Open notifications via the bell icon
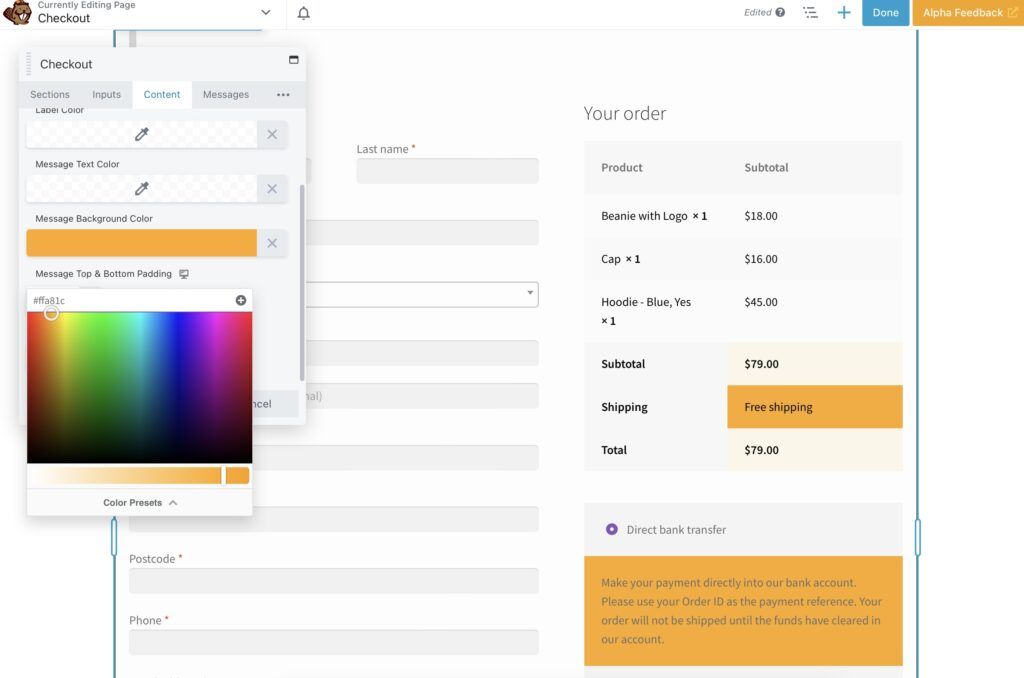The height and width of the screenshot is (678, 1024). [303, 12]
